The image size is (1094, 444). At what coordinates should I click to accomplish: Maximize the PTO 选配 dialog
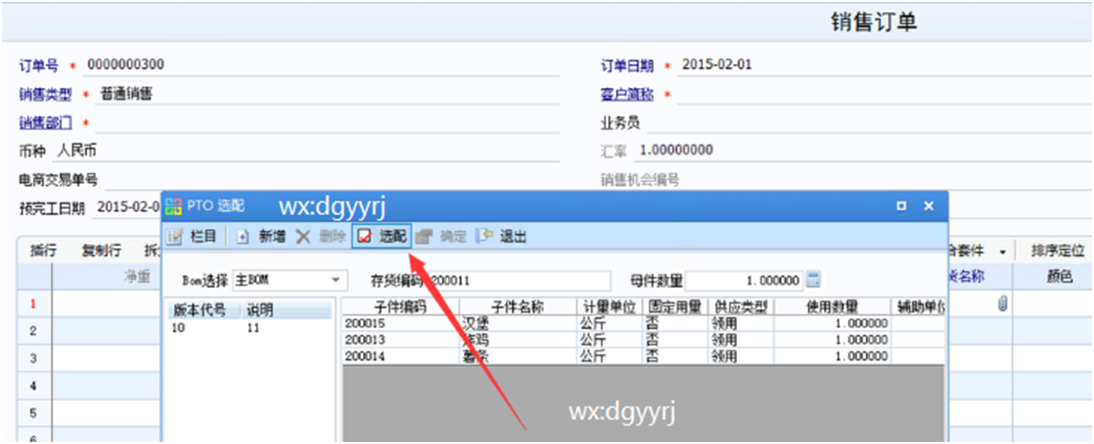(901, 206)
